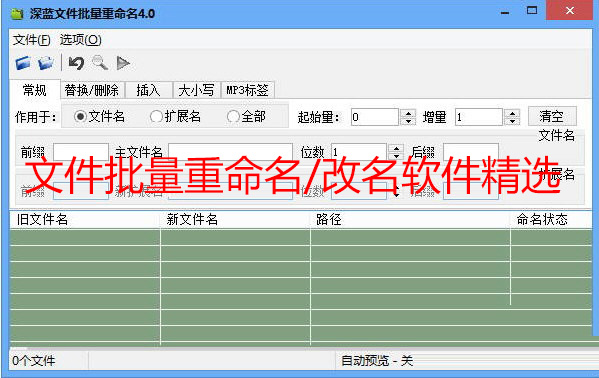Click the 清空 button
The height and width of the screenshot is (378, 599).
click(x=552, y=116)
